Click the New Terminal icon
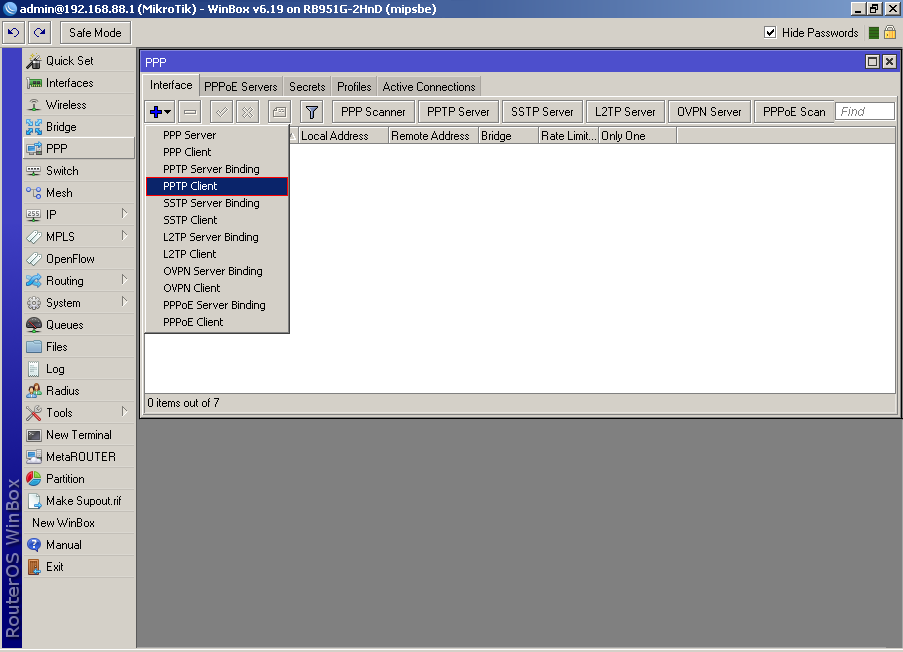Image resolution: width=903 pixels, height=652 pixels. (x=34, y=435)
